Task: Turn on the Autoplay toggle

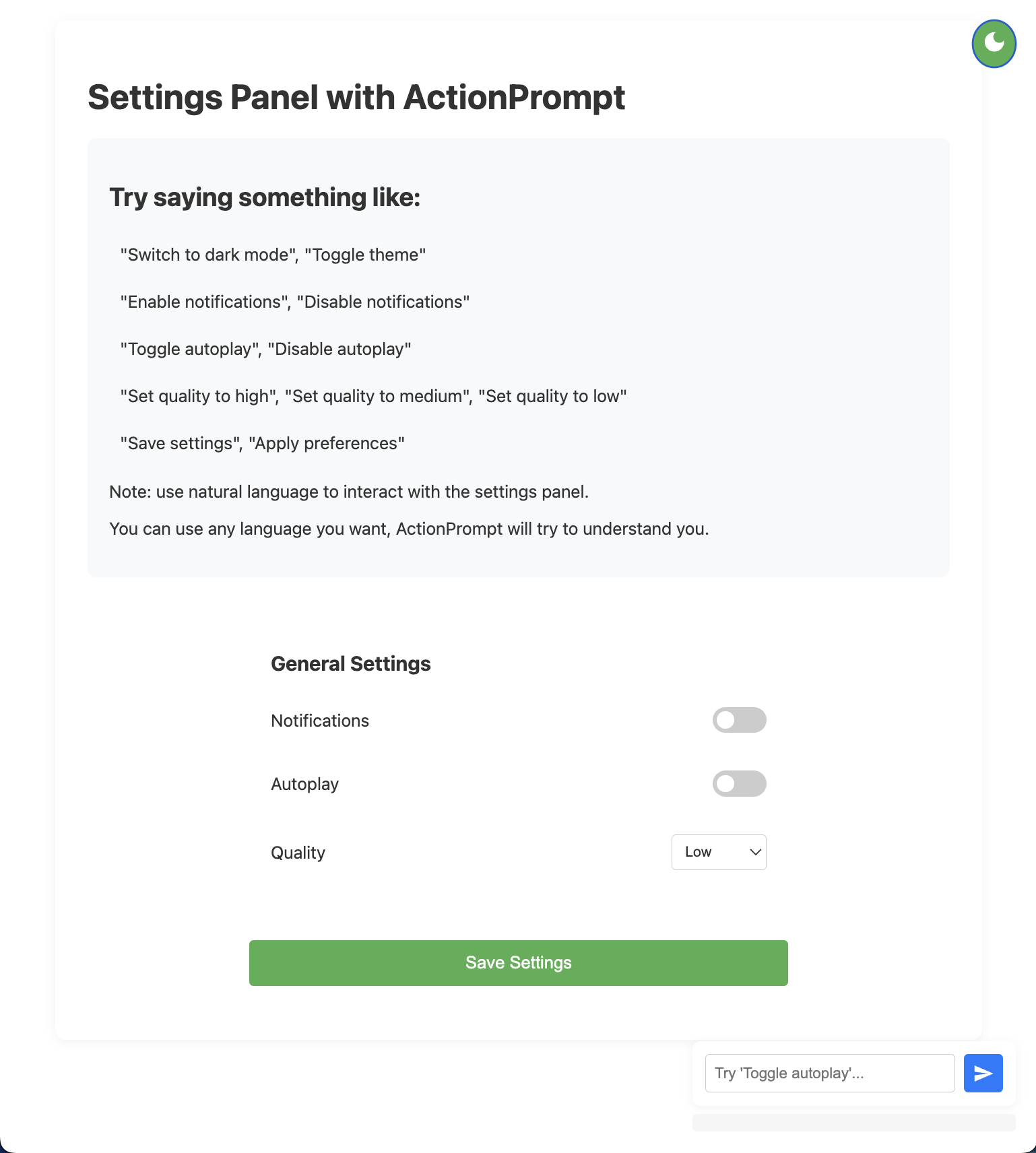Action: click(x=739, y=784)
